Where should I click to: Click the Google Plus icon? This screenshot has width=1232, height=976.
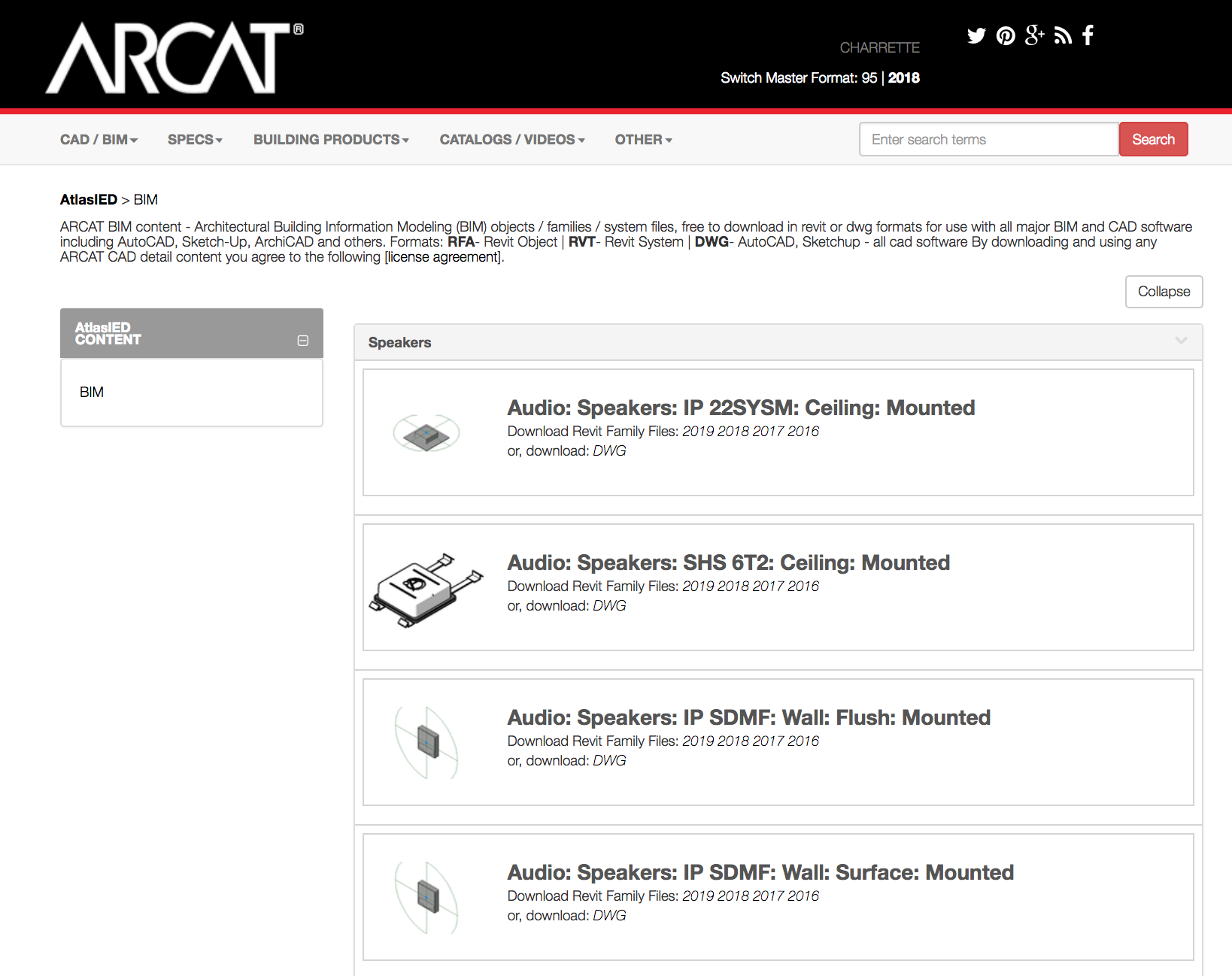(1035, 35)
